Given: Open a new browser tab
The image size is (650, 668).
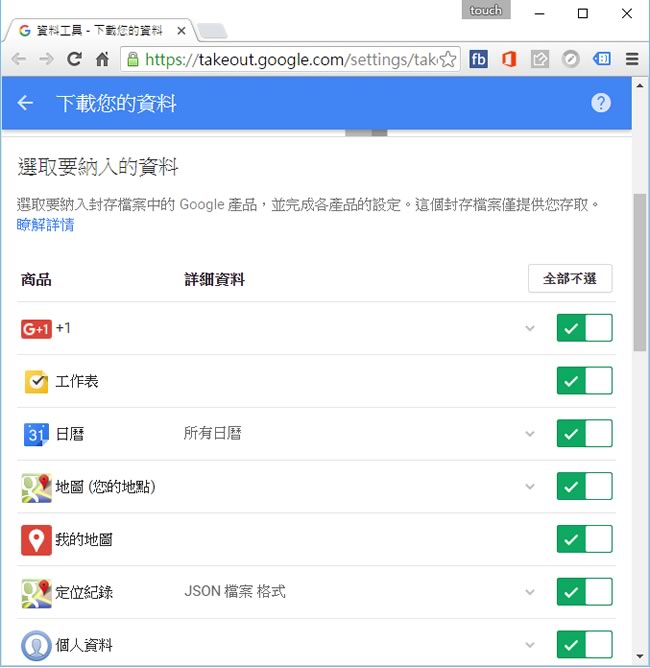Looking at the screenshot, I should 212,31.
